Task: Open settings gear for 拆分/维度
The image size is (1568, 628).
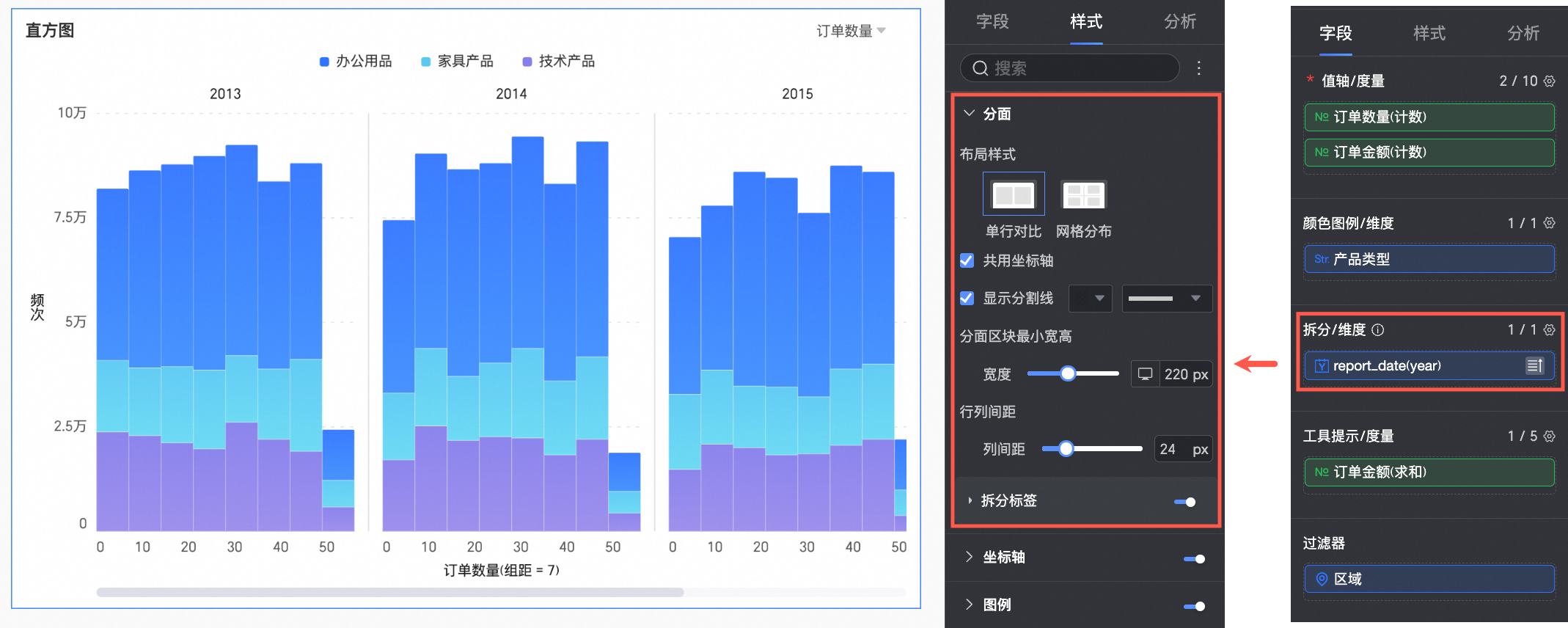Action: 1550,330
